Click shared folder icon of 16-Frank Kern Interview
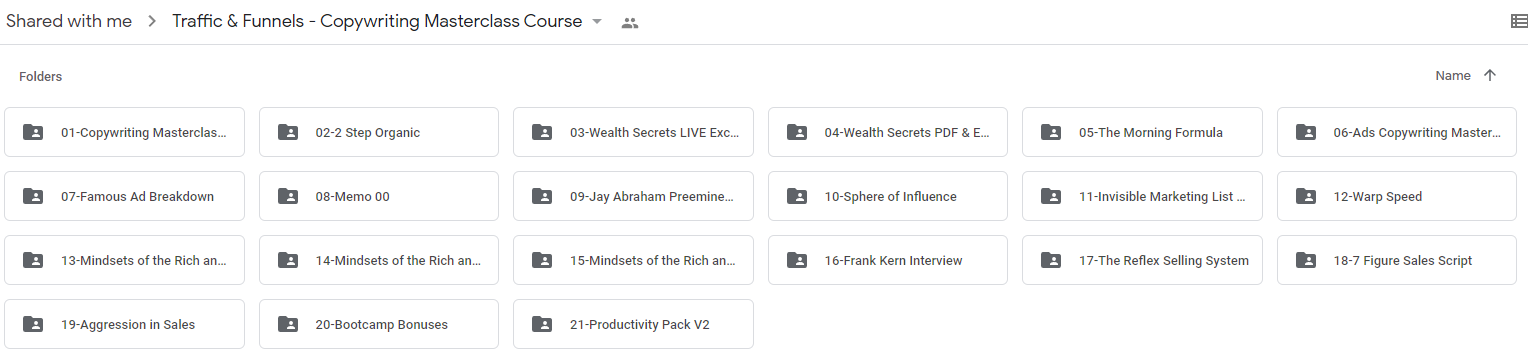Screen dimensions: 1528x364 point(797,260)
